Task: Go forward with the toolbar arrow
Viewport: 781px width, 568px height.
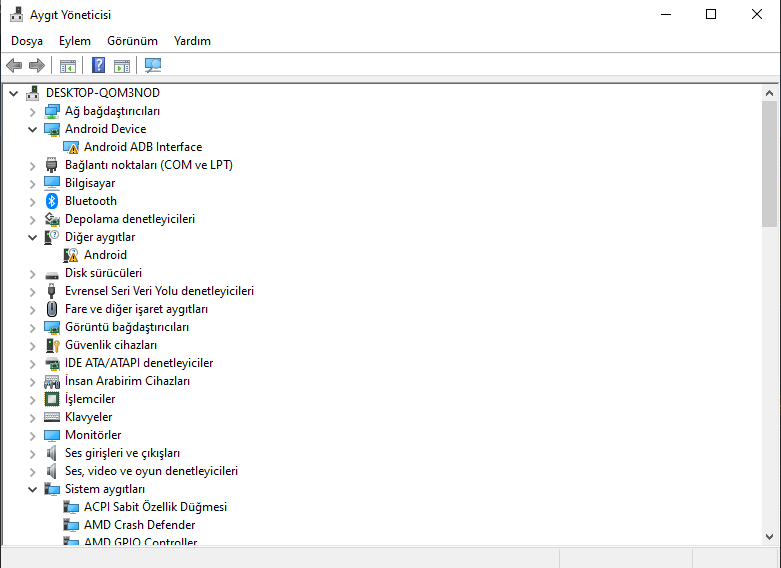Action: click(x=37, y=65)
